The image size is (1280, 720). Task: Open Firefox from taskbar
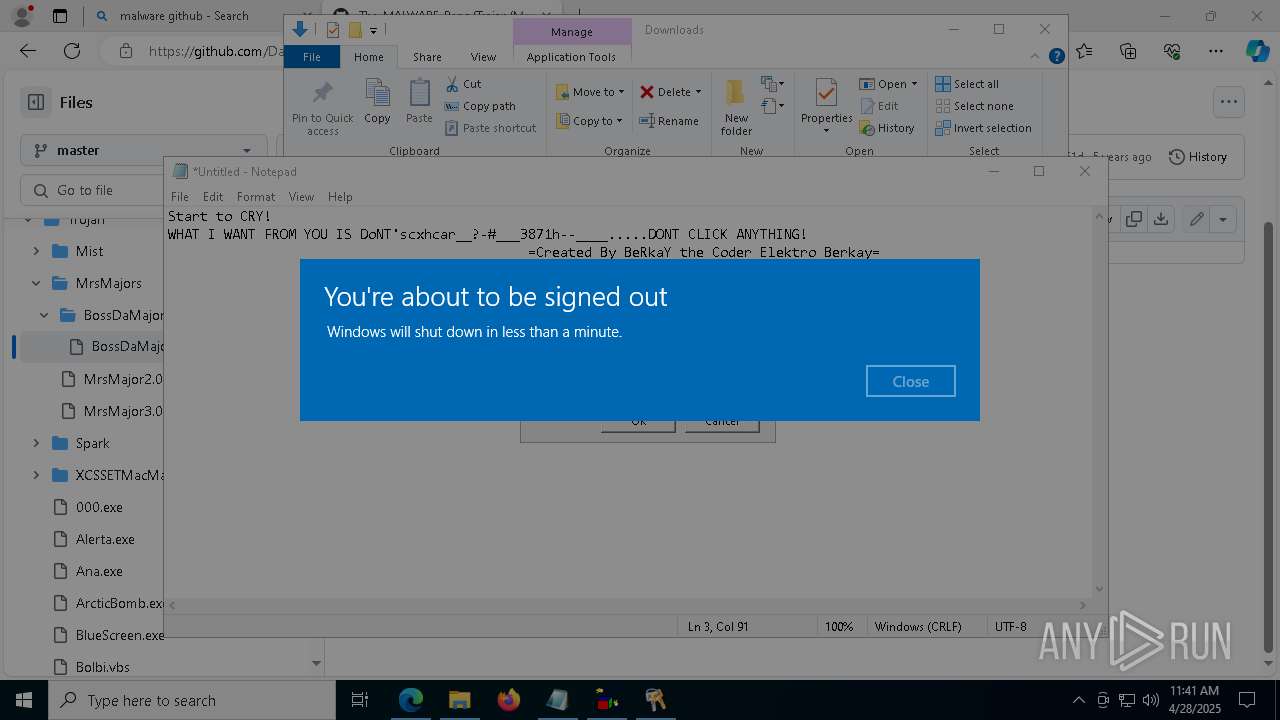(x=508, y=700)
